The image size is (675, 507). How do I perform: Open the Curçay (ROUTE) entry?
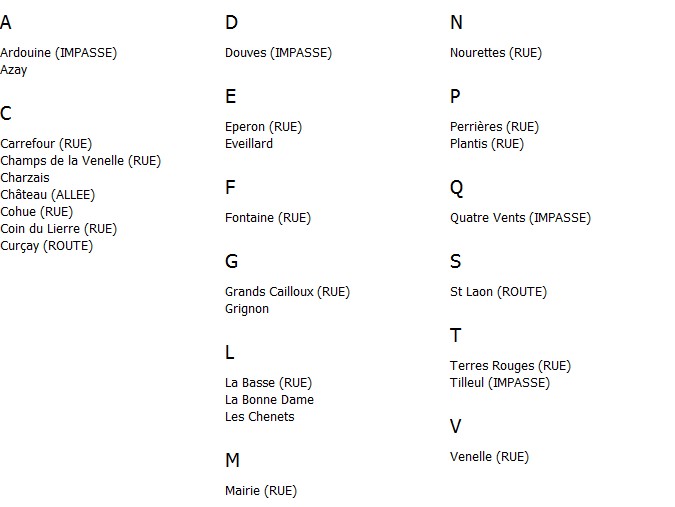46,246
